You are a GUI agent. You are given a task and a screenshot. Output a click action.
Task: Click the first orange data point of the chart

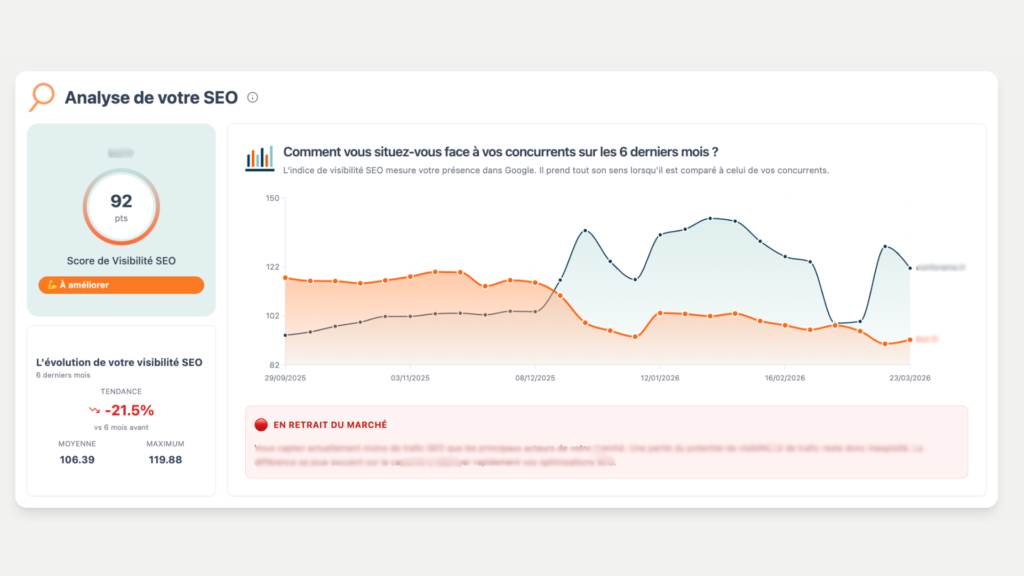pos(287,277)
